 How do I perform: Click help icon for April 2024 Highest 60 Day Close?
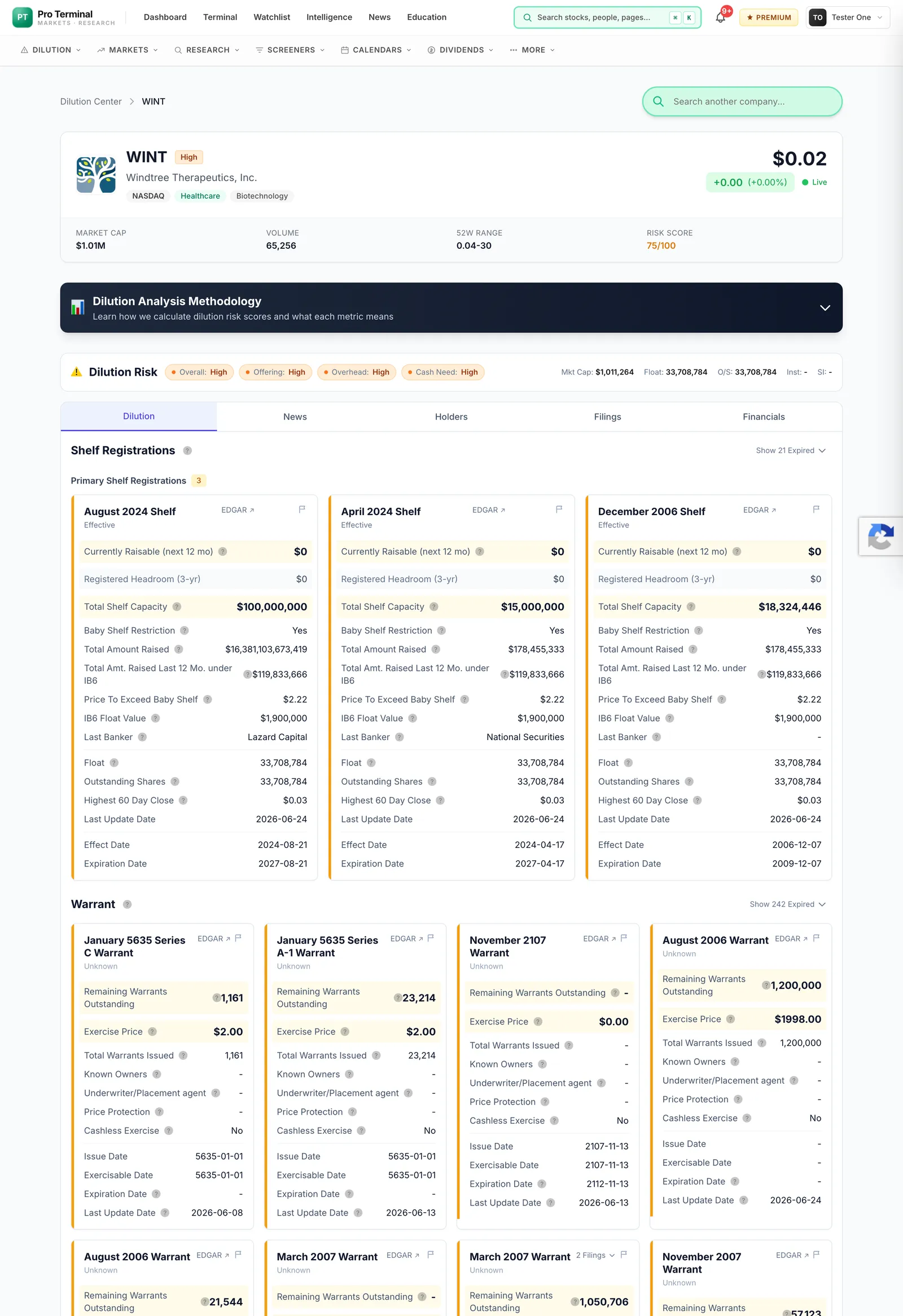[x=440, y=800]
